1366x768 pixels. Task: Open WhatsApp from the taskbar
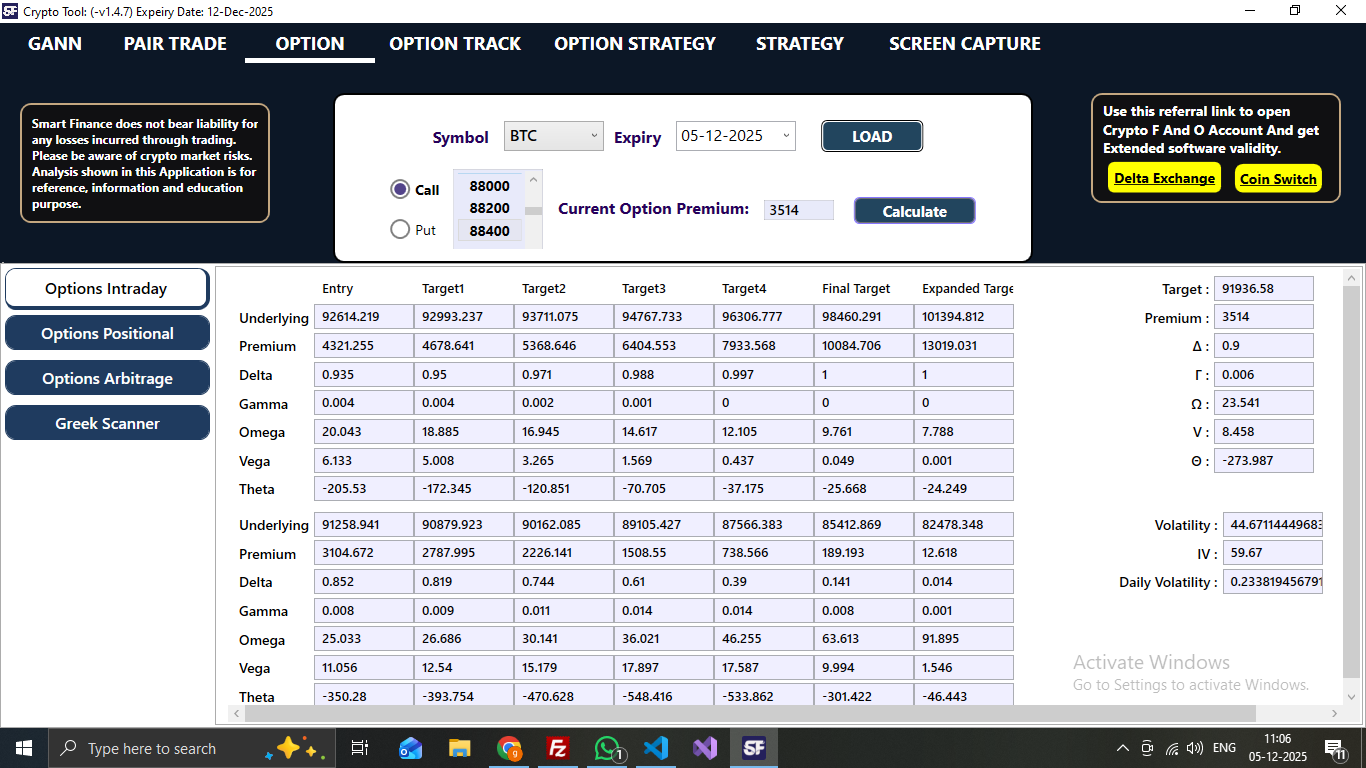point(607,747)
